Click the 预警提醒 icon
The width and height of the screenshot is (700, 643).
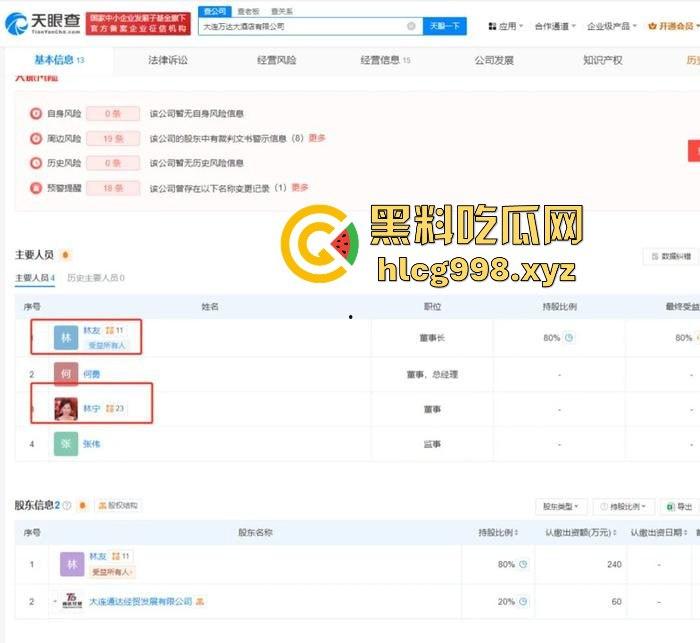tap(36, 188)
